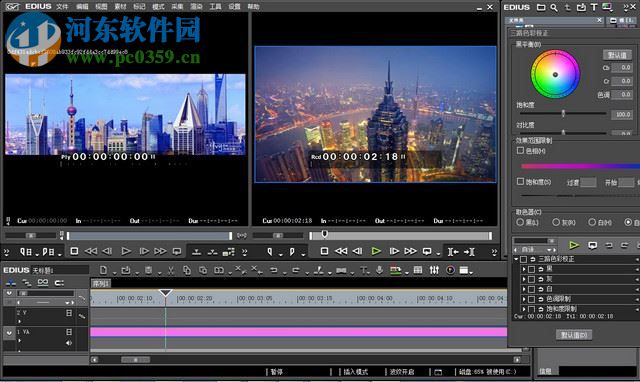Fast forward in the player monitor

point(160,251)
